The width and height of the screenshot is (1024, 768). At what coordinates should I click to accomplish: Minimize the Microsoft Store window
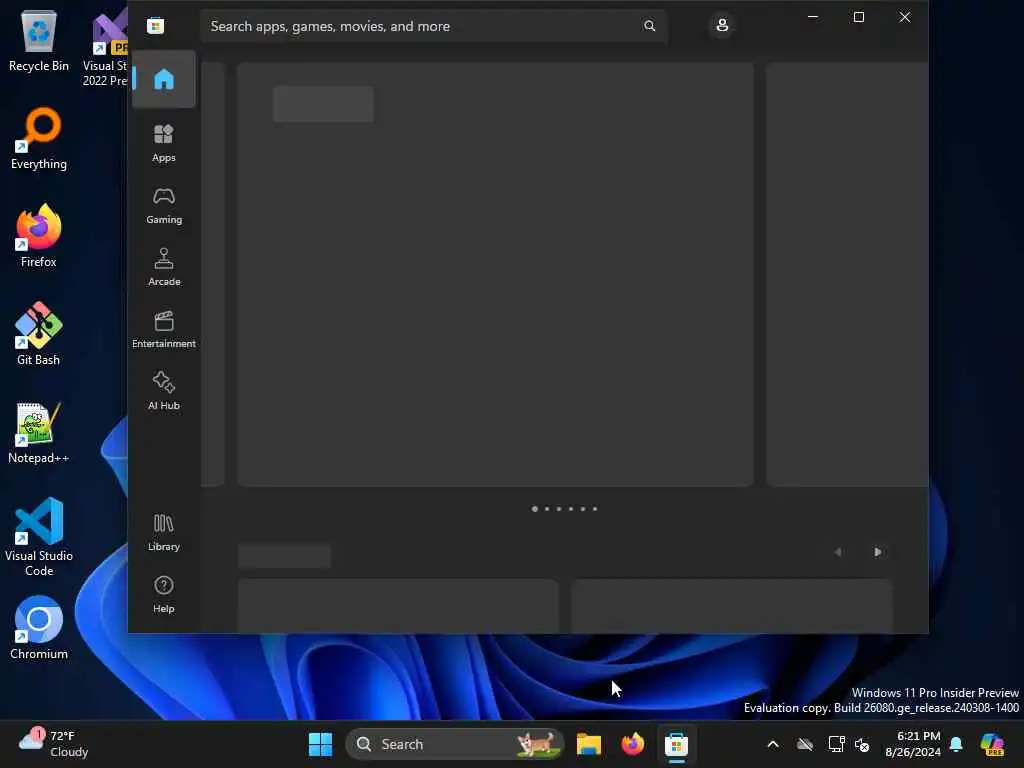click(x=813, y=17)
